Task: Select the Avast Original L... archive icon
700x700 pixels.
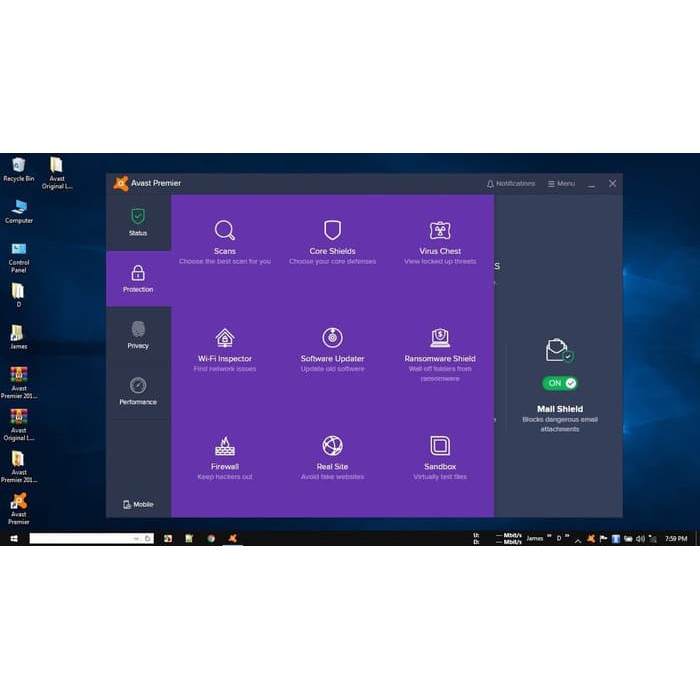Action: tap(18, 425)
